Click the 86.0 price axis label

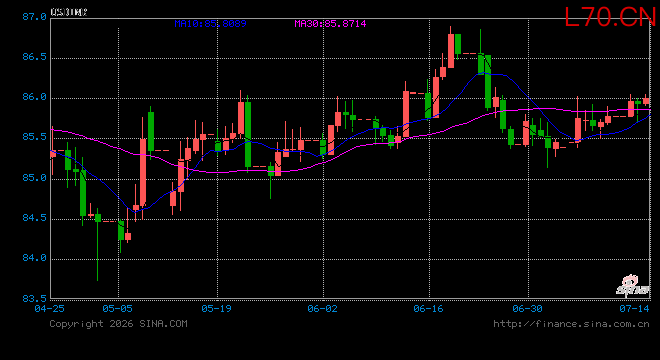34,97
